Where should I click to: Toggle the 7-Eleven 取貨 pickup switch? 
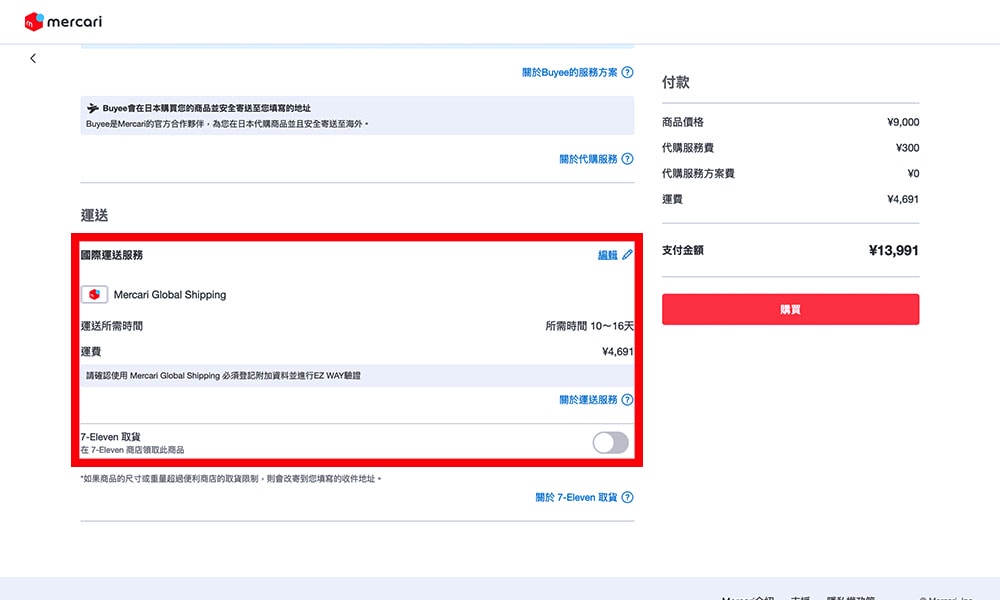[x=610, y=443]
